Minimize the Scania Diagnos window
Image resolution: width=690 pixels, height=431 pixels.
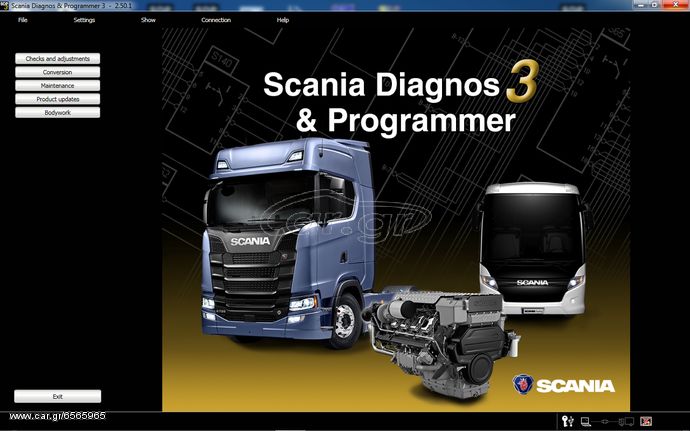point(640,5)
